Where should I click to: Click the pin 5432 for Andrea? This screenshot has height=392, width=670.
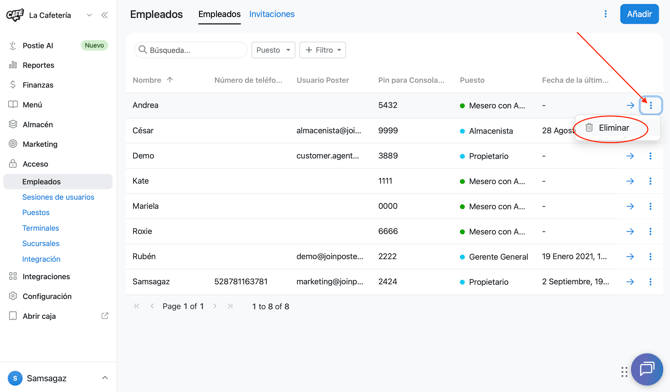click(x=388, y=105)
